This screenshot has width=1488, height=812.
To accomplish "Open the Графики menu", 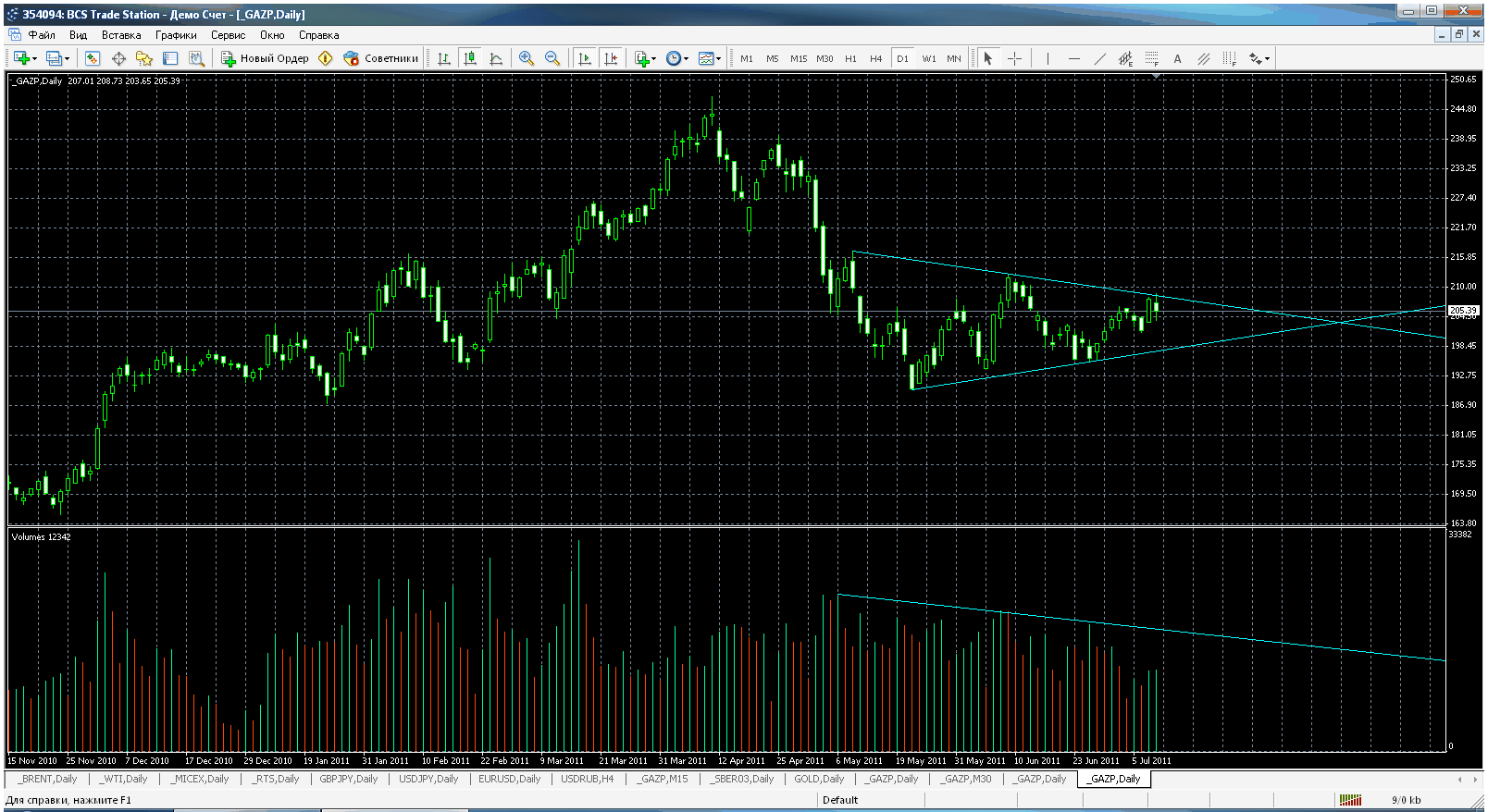I will 176,35.
